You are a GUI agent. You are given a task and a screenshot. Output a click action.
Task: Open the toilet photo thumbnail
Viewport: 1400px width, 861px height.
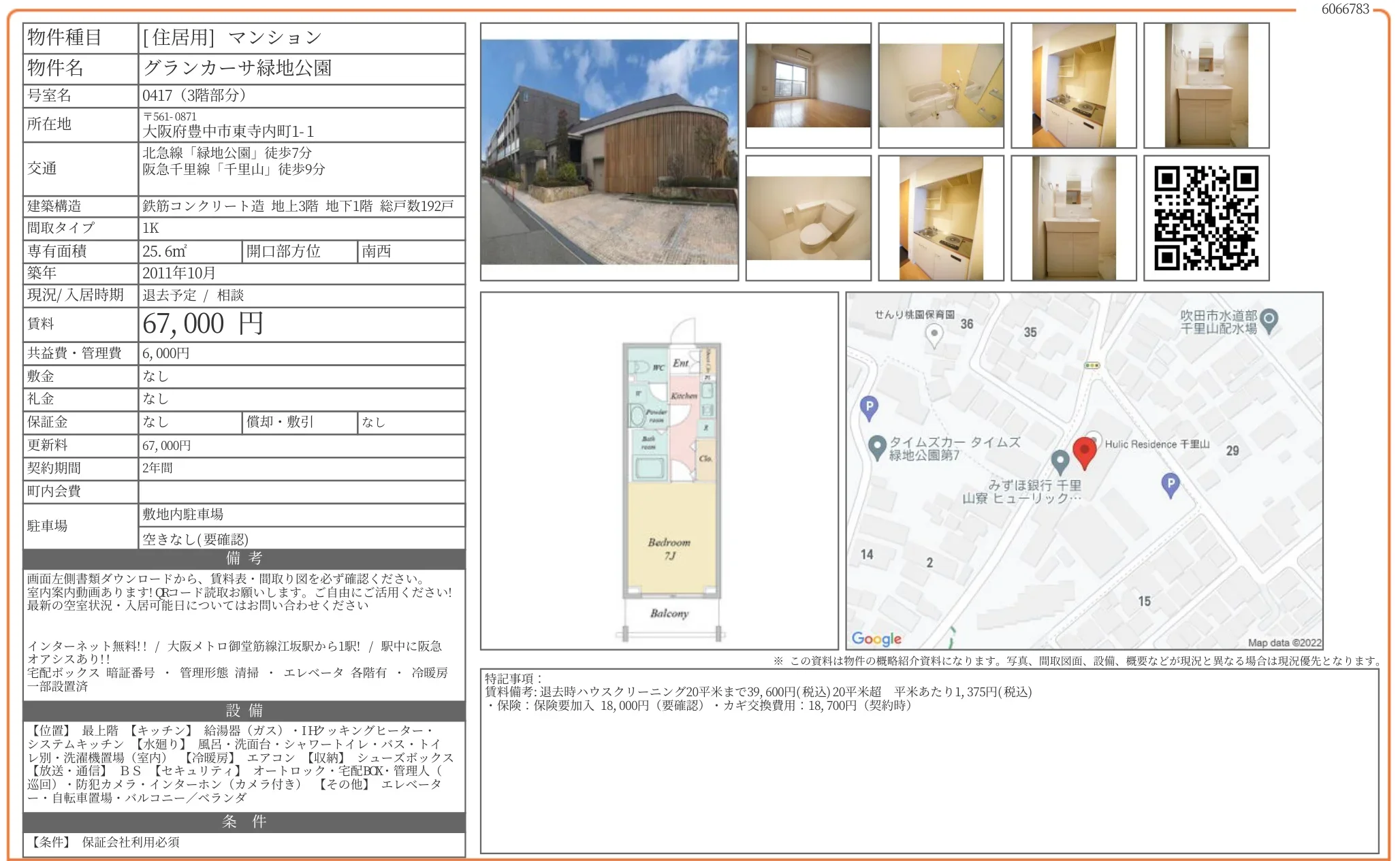808,218
